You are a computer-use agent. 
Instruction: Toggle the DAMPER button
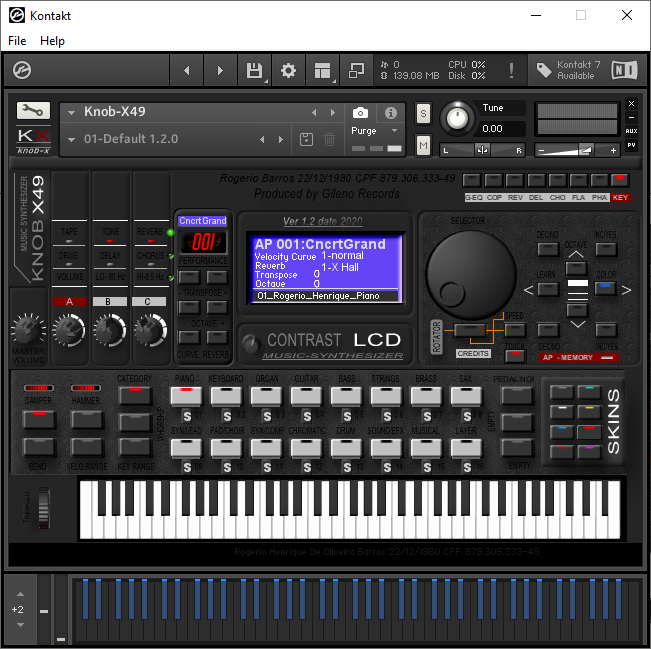point(39,420)
